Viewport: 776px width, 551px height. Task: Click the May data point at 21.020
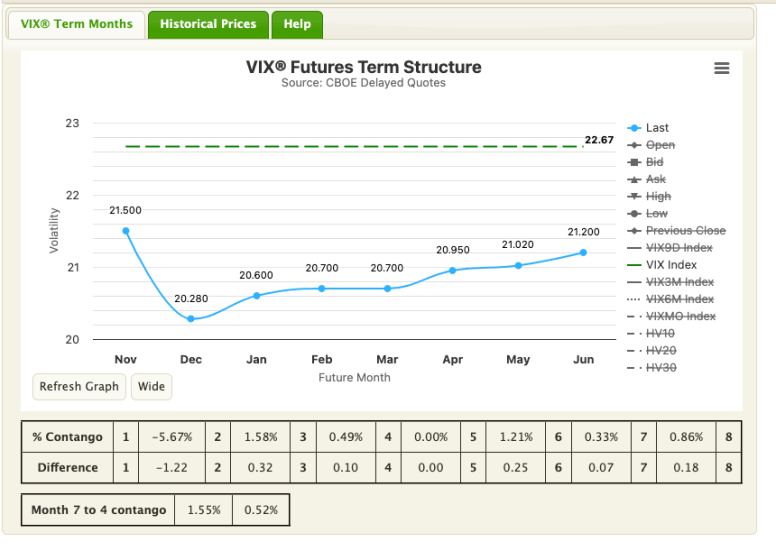(518, 265)
